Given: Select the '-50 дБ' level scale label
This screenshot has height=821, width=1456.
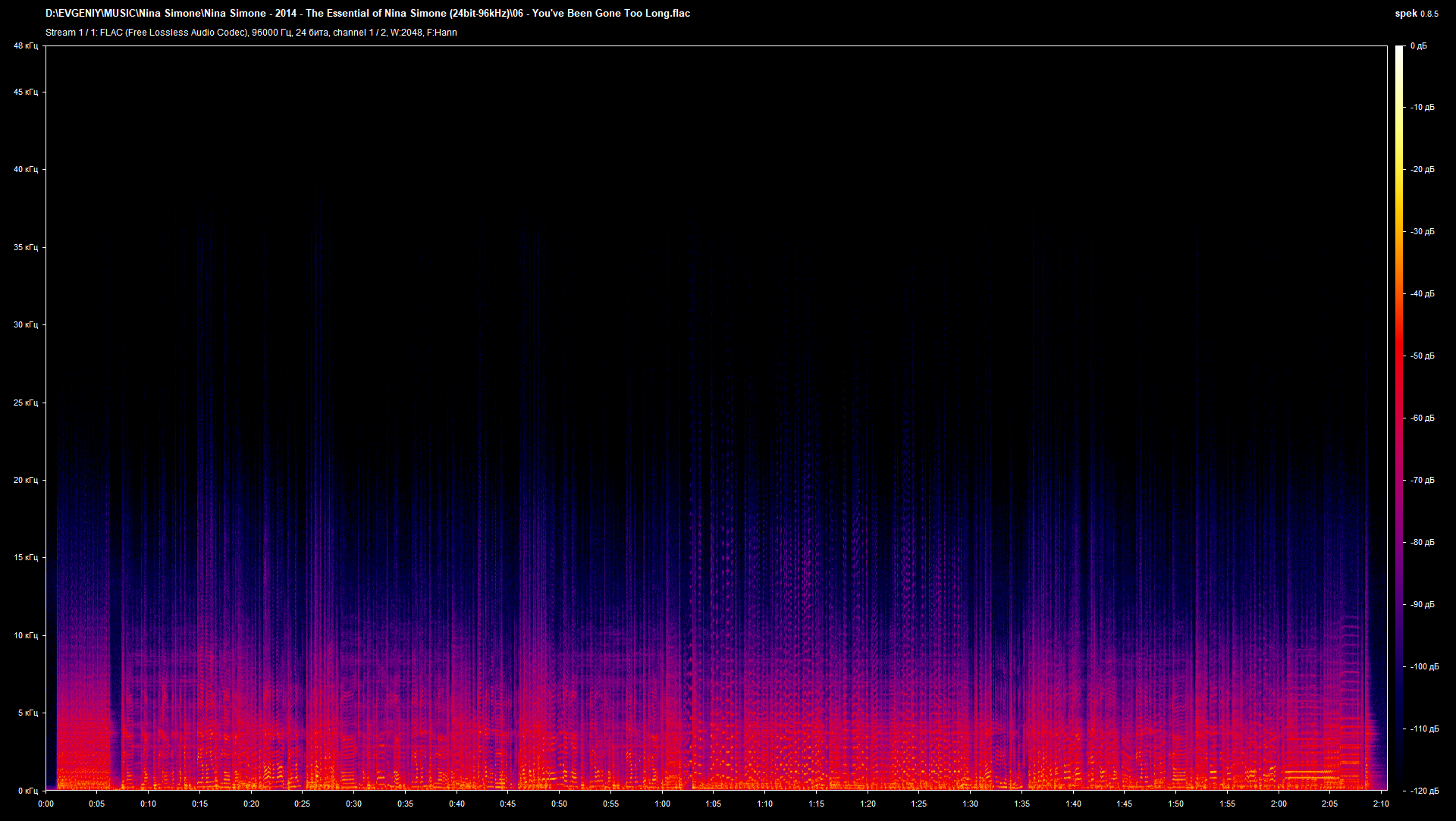Looking at the screenshot, I should point(1423,356).
